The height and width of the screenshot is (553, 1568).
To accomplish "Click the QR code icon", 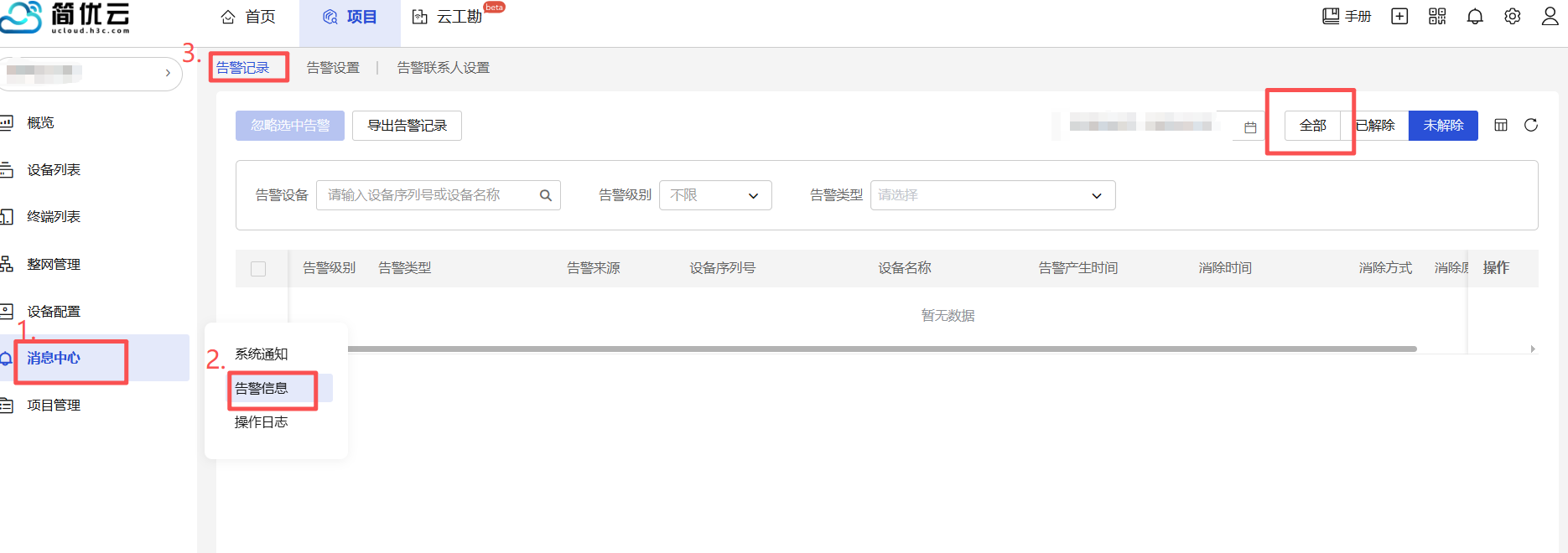I will click(x=1437, y=17).
